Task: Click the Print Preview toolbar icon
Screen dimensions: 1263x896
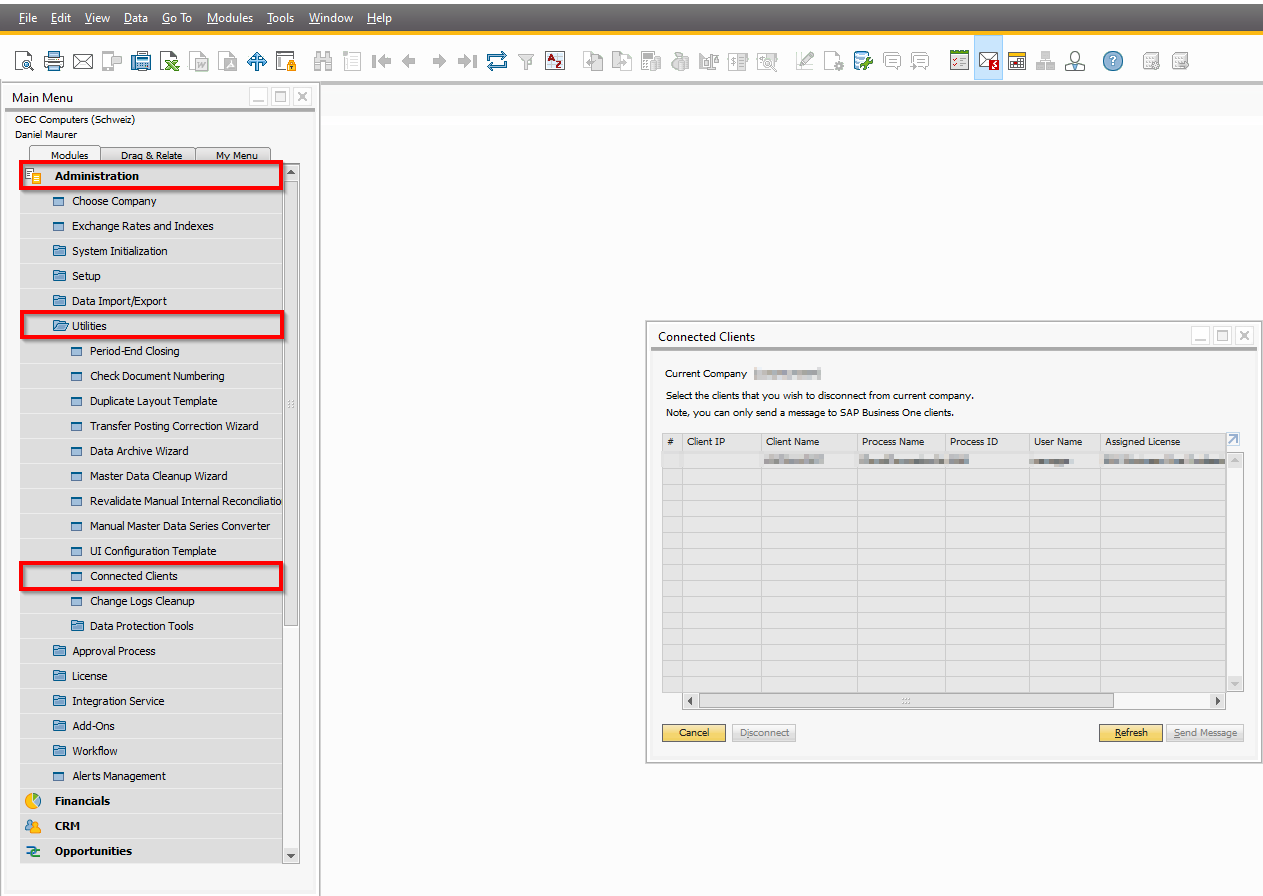Action: pos(25,61)
